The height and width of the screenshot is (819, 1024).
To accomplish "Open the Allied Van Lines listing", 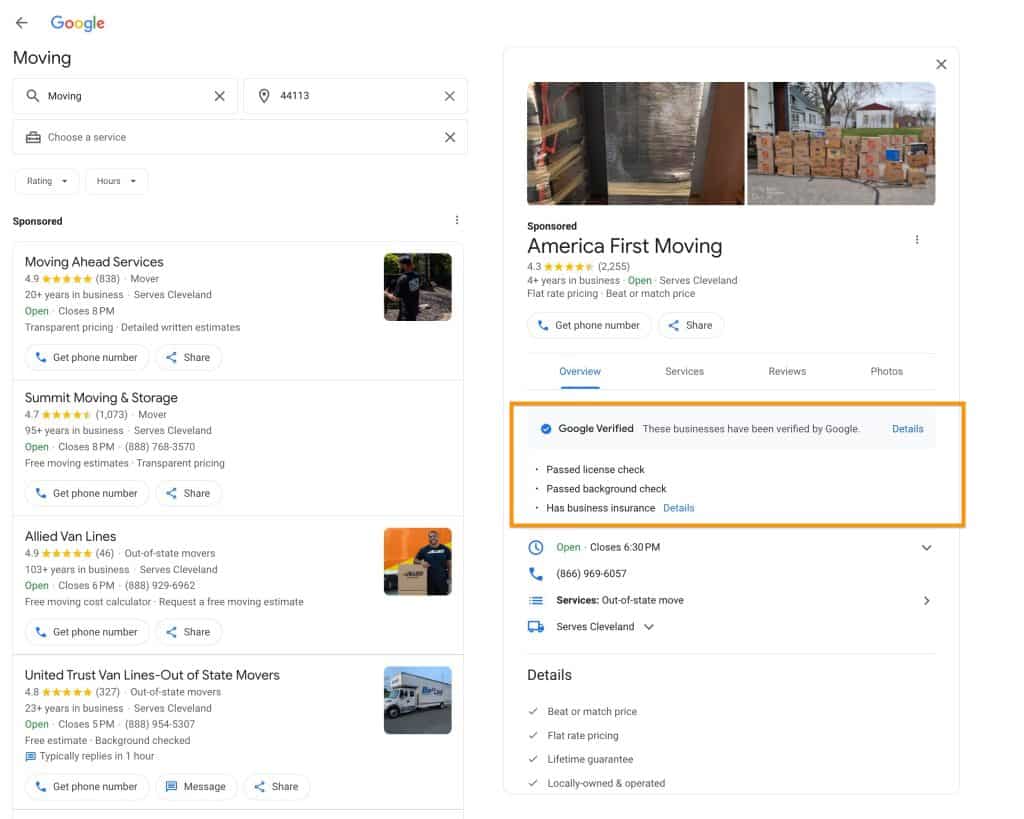I will [71, 536].
